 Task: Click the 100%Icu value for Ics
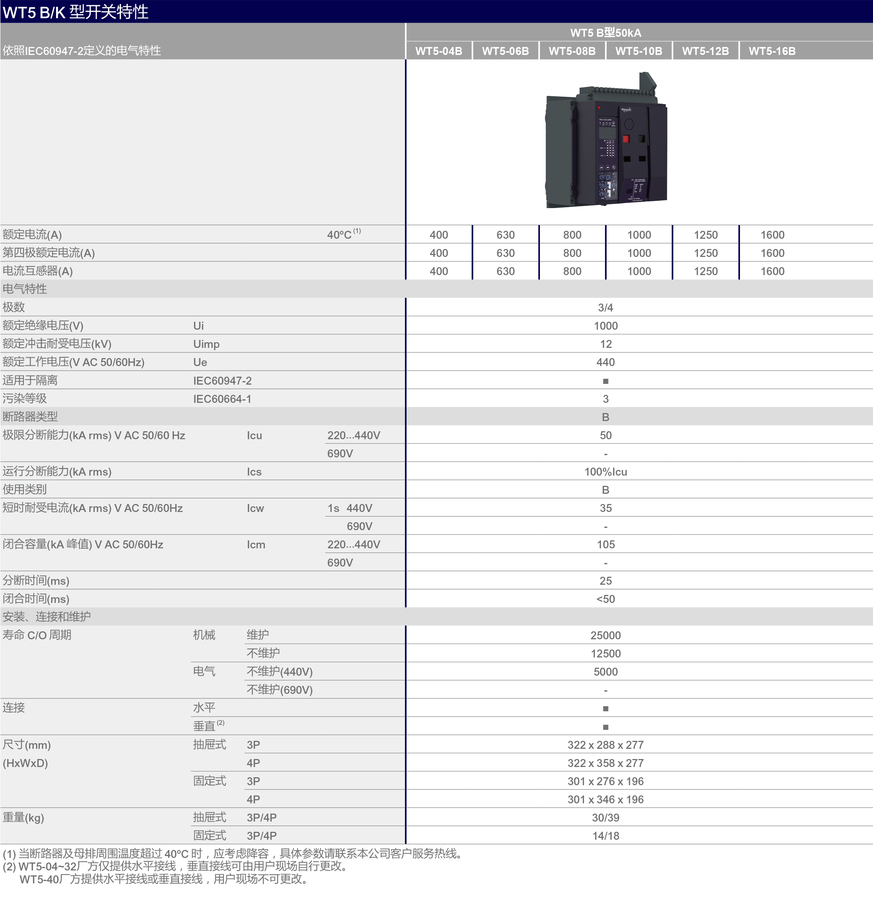pos(606,472)
